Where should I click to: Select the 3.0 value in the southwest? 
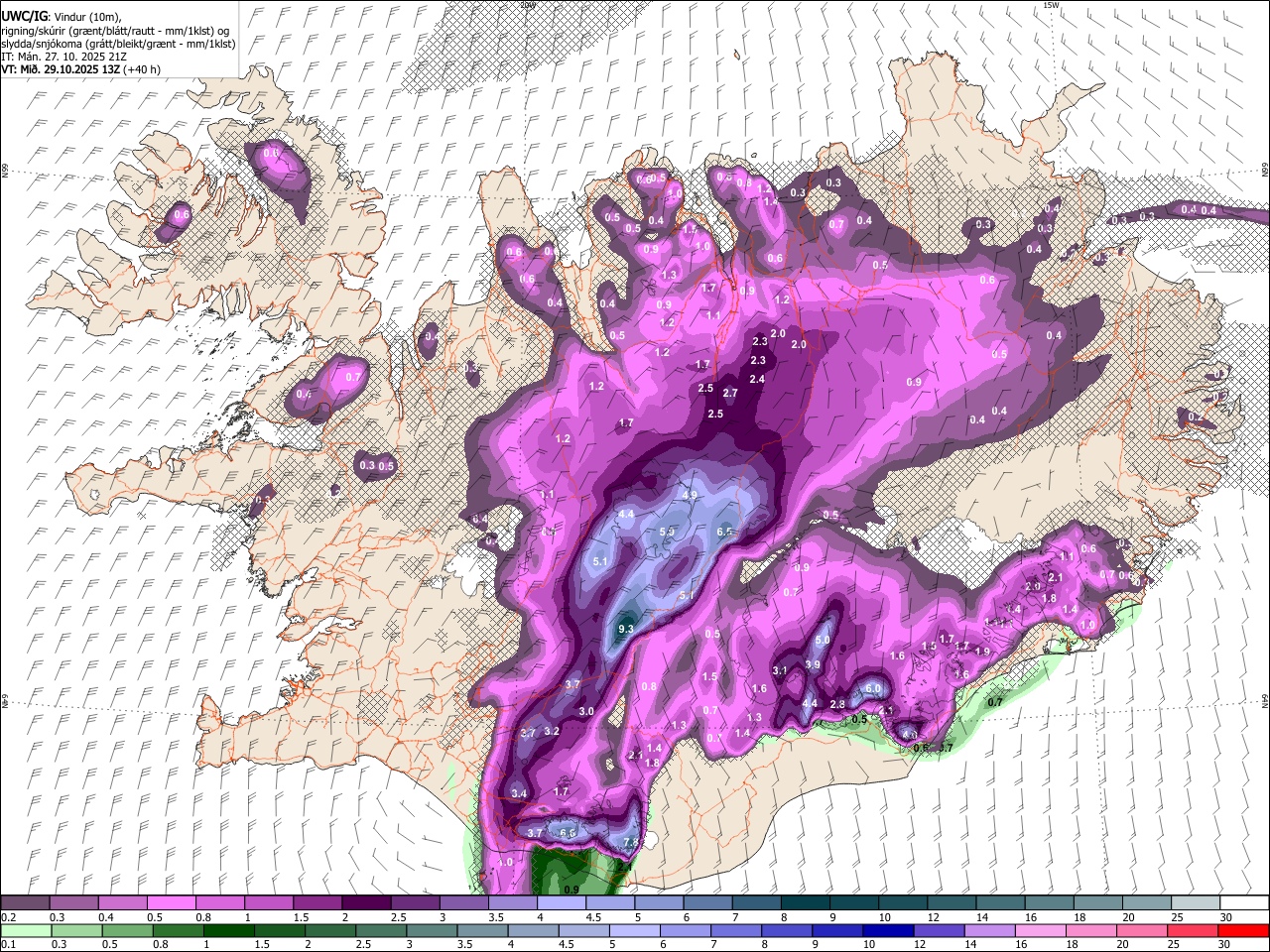(586, 711)
